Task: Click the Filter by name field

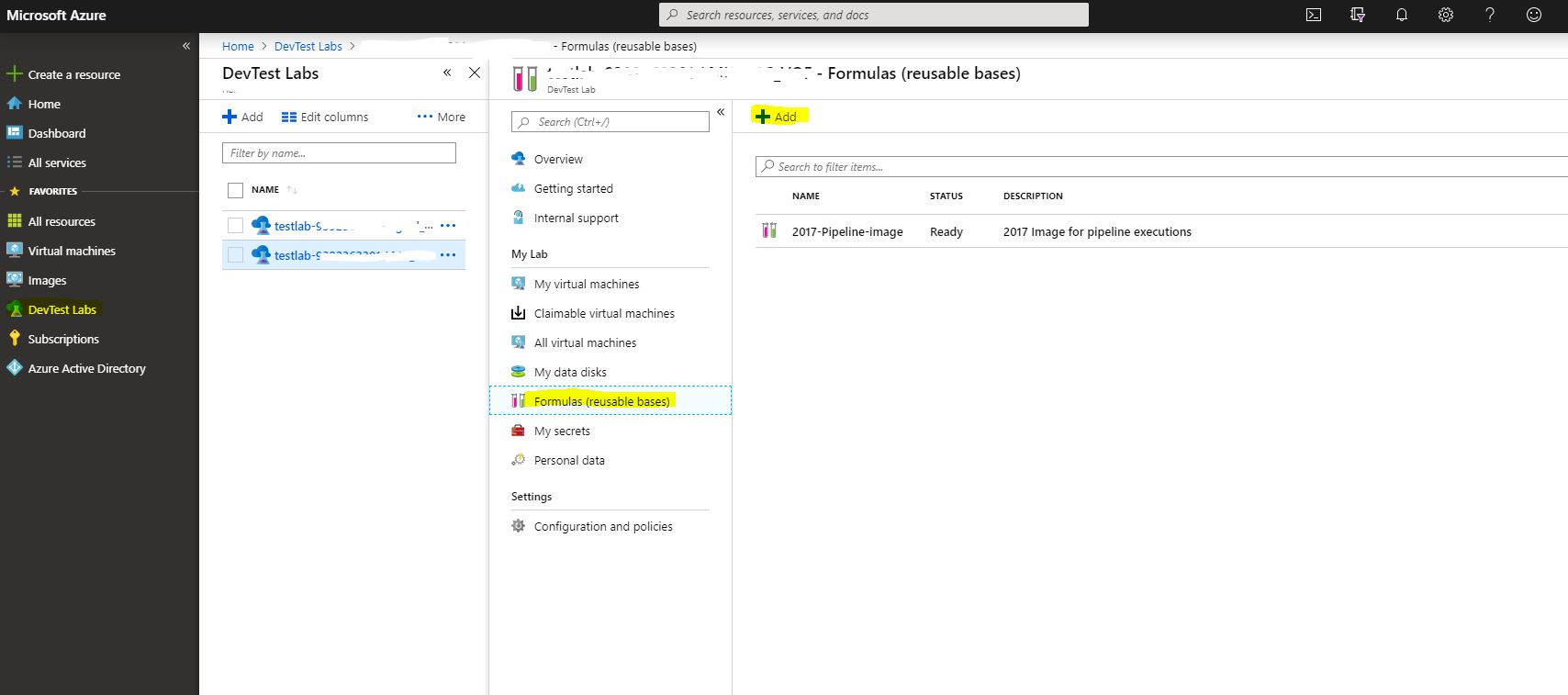Action: (339, 153)
